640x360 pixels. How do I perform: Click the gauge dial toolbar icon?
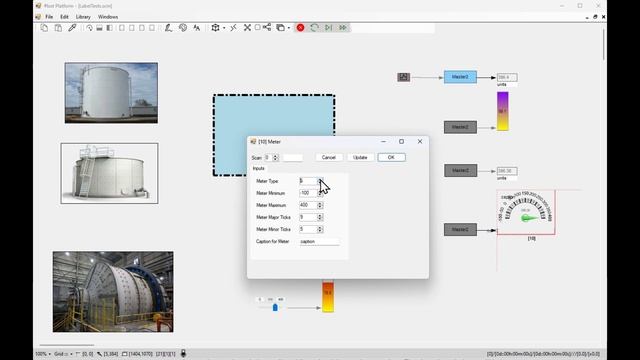[x=89, y=28]
